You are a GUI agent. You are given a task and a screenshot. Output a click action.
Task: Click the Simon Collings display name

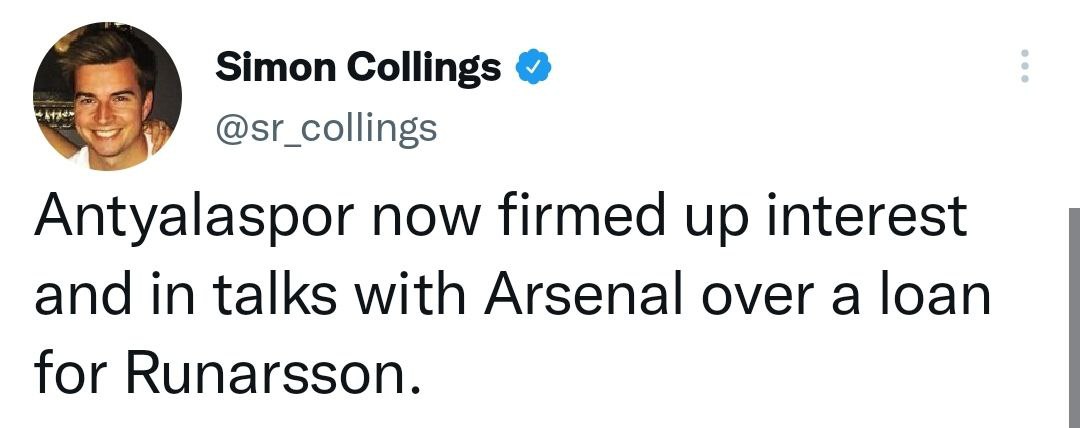point(358,68)
